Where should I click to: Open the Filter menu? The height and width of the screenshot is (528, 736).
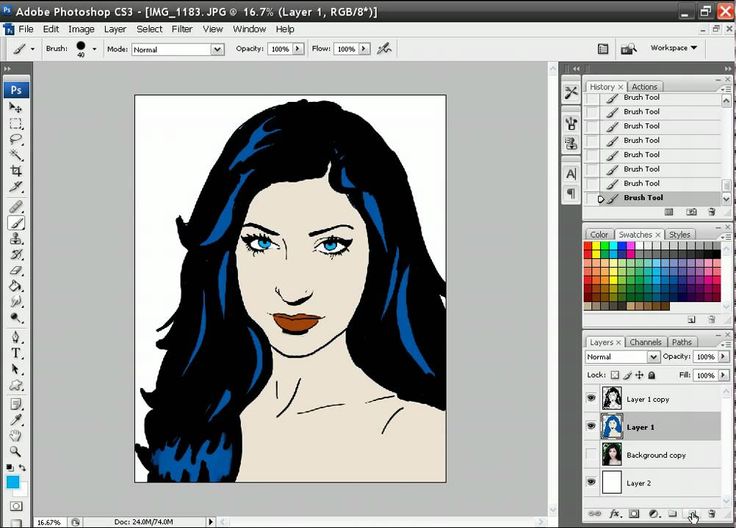(x=182, y=29)
